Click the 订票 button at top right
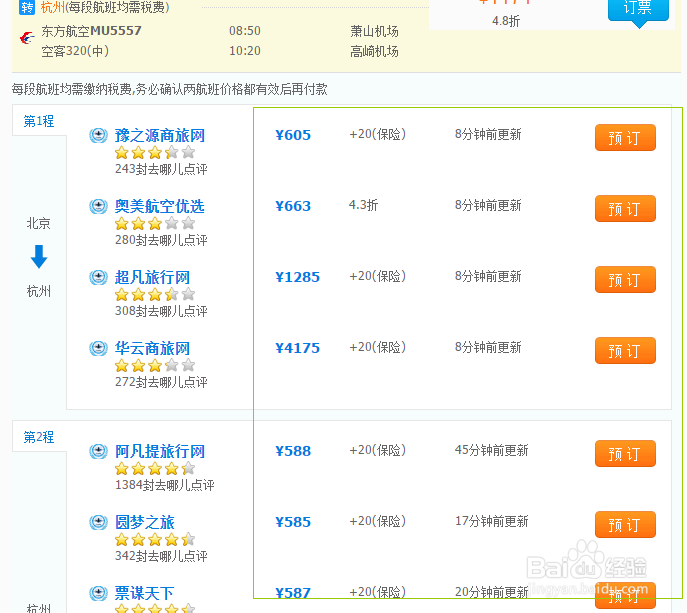 [638, 9]
